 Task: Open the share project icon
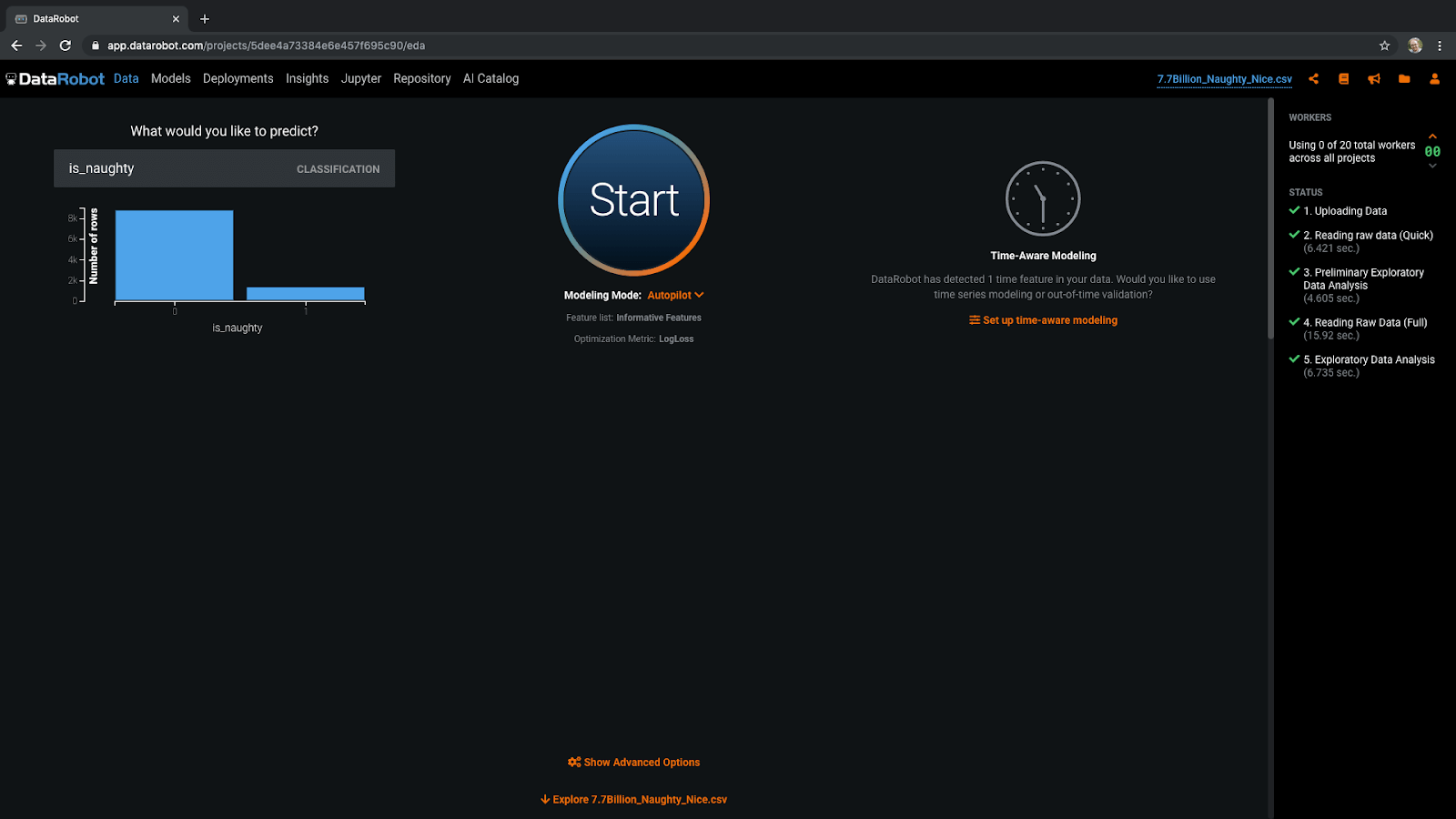tap(1313, 79)
